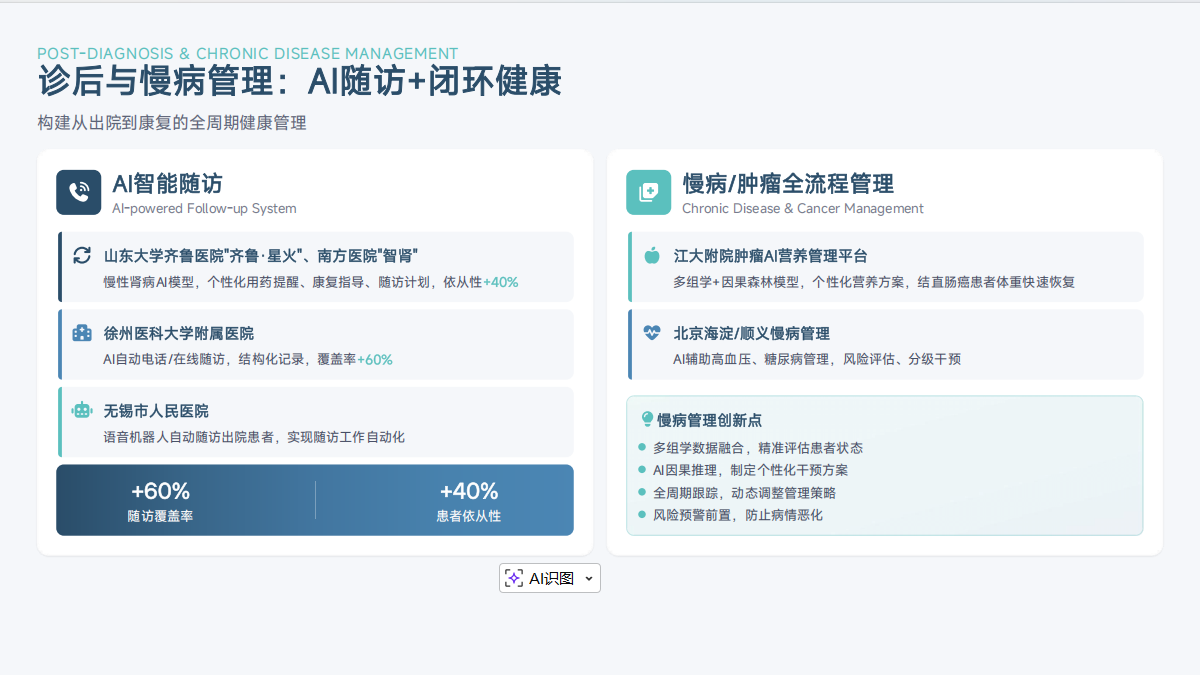Click the 风险预警前置 bullet point
Viewport: 1200px width, 675px height.
coord(737,515)
